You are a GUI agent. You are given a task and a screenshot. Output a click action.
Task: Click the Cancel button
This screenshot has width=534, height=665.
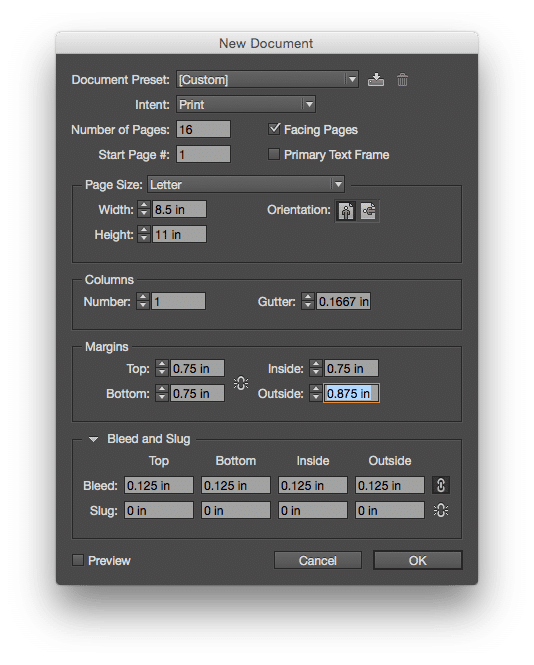click(318, 560)
